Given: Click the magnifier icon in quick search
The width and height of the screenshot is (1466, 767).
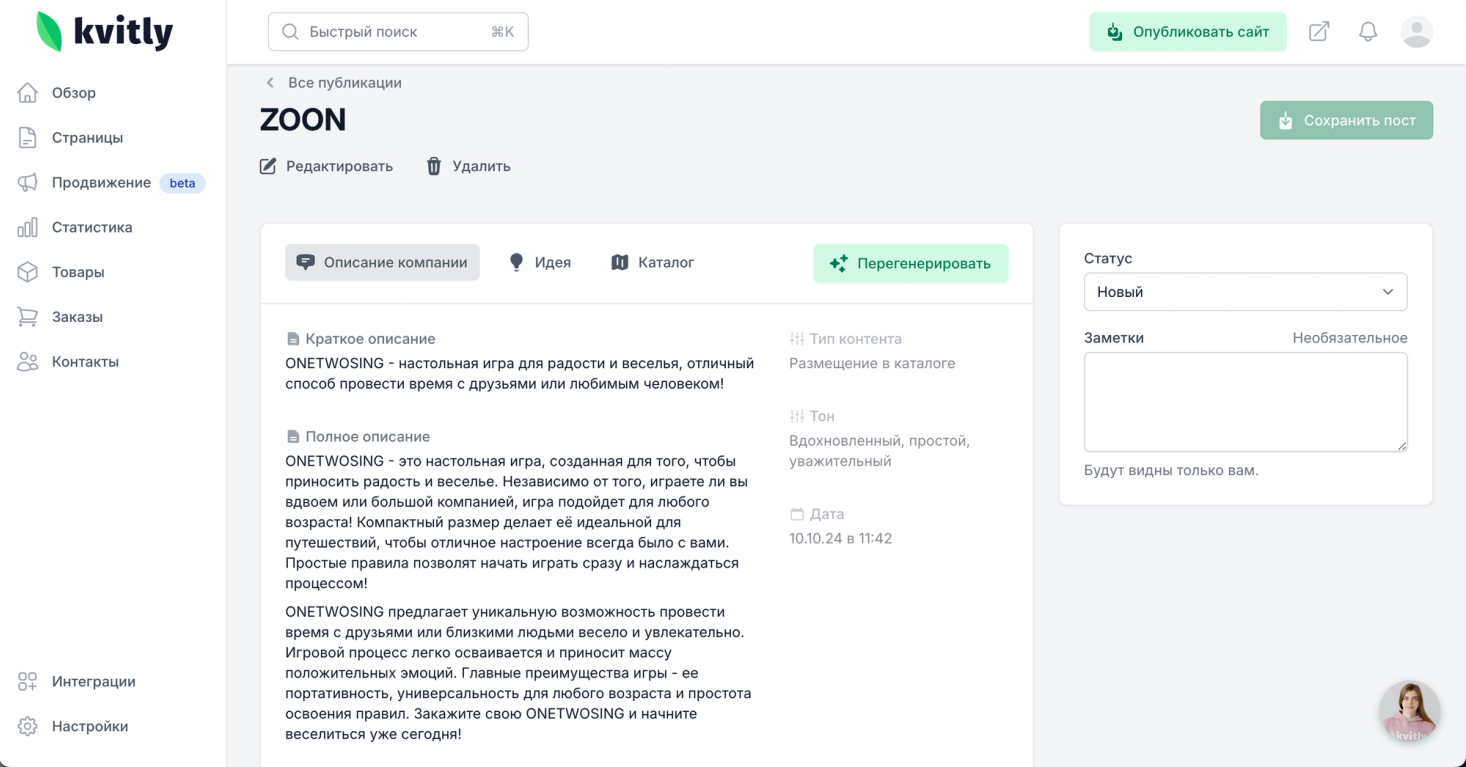Looking at the screenshot, I should coord(291,32).
